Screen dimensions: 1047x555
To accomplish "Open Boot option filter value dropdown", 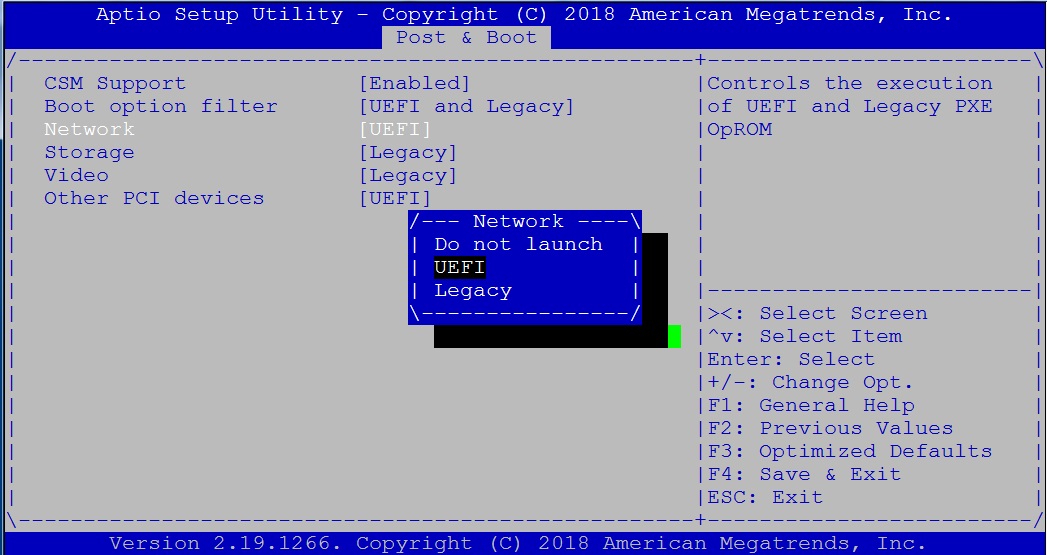I will point(466,107).
